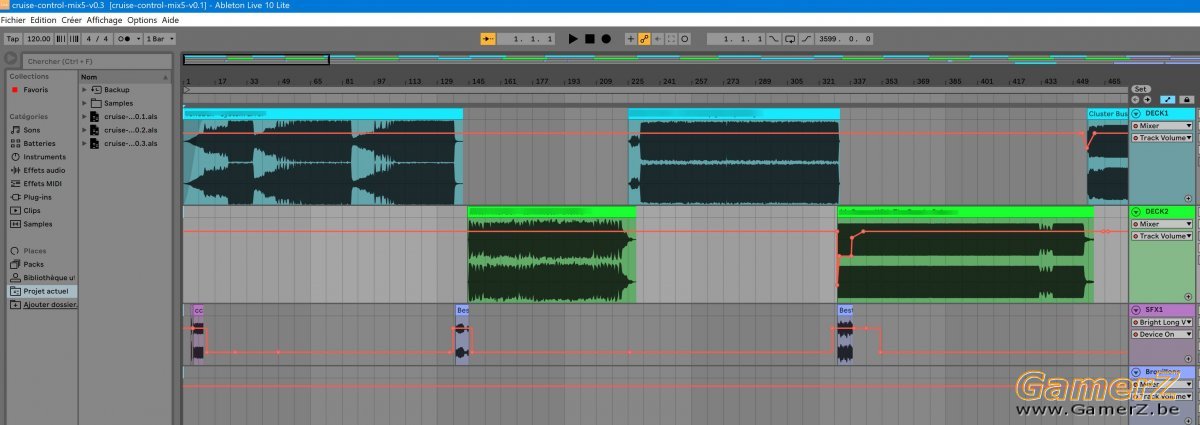Arm the Arrangement Record button

pos(606,39)
